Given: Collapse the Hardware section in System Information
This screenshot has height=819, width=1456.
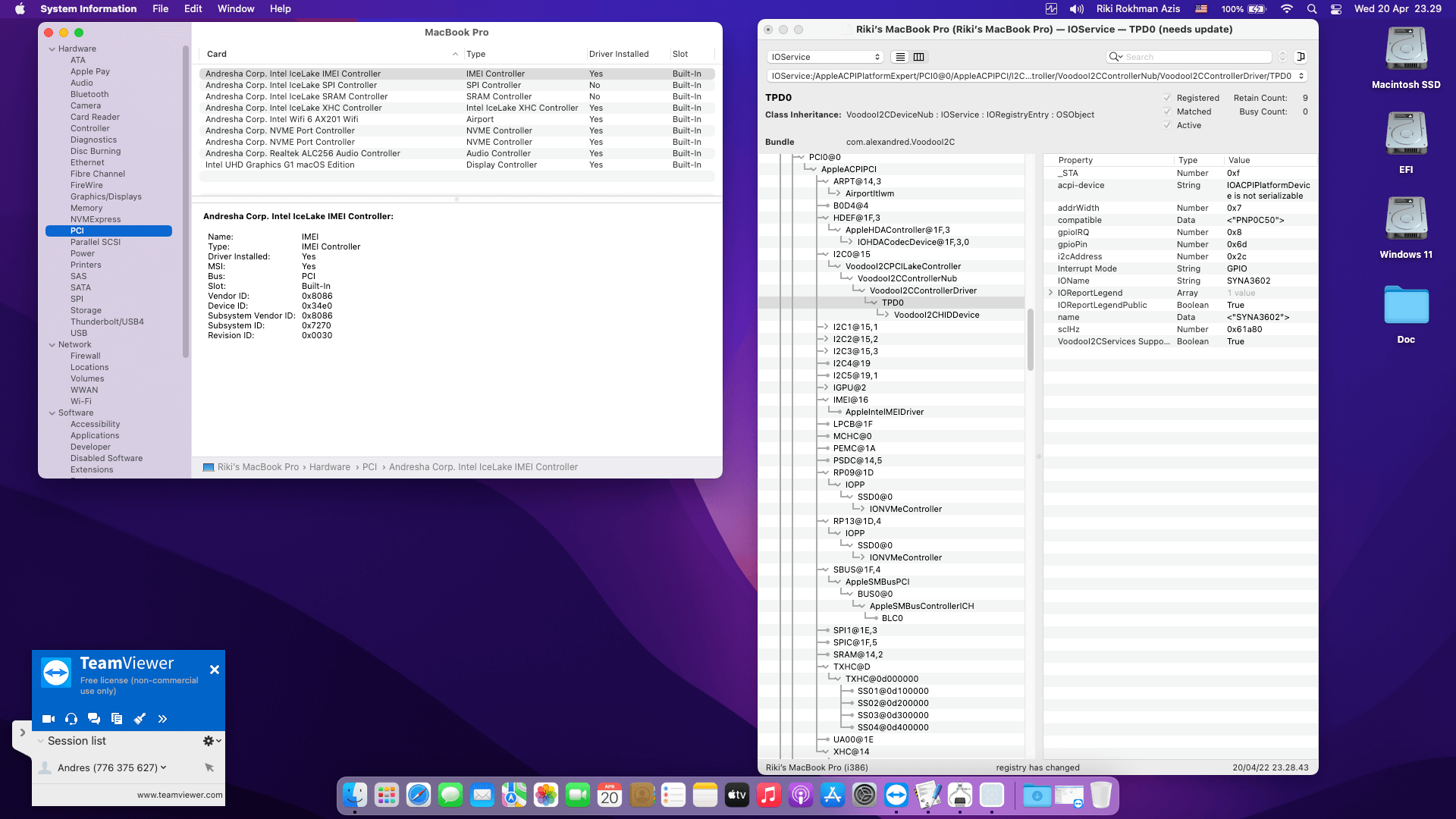Looking at the screenshot, I should (x=52, y=49).
